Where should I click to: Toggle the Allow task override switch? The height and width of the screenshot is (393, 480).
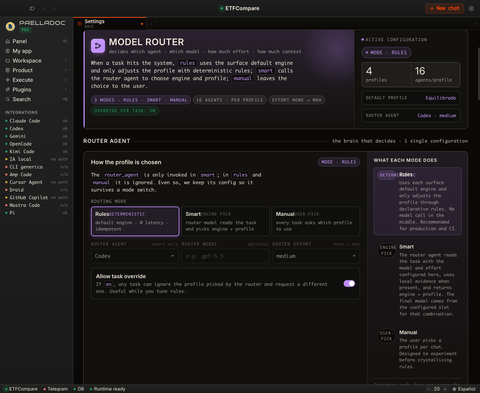pyautogui.click(x=349, y=283)
